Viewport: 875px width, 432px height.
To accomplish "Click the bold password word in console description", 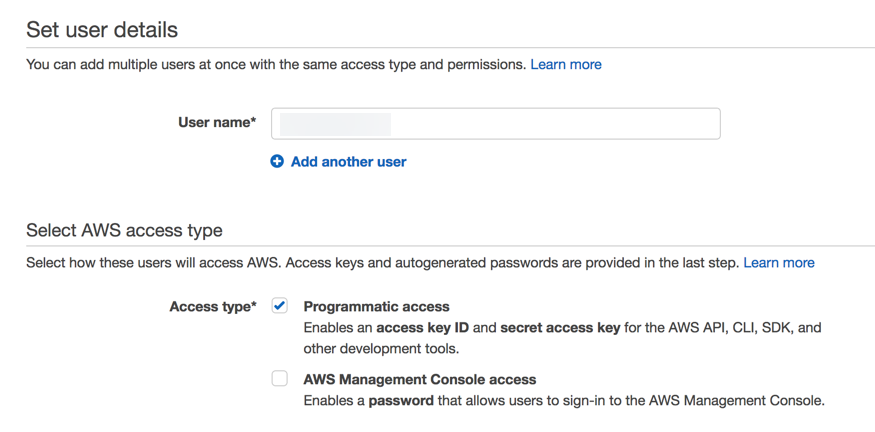I will click(x=401, y=401).
